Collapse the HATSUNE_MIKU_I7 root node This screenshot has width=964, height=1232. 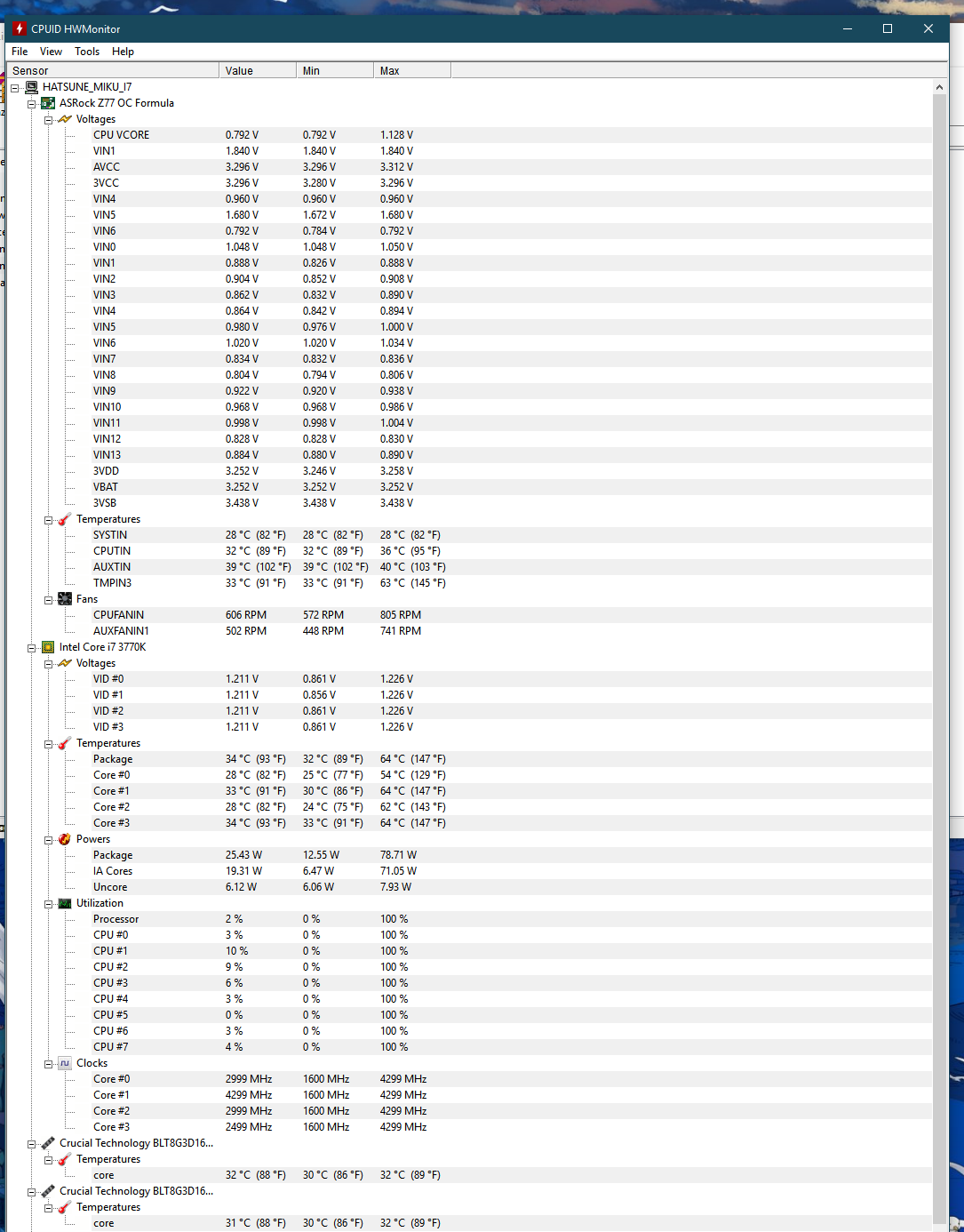tap(15, 87)
